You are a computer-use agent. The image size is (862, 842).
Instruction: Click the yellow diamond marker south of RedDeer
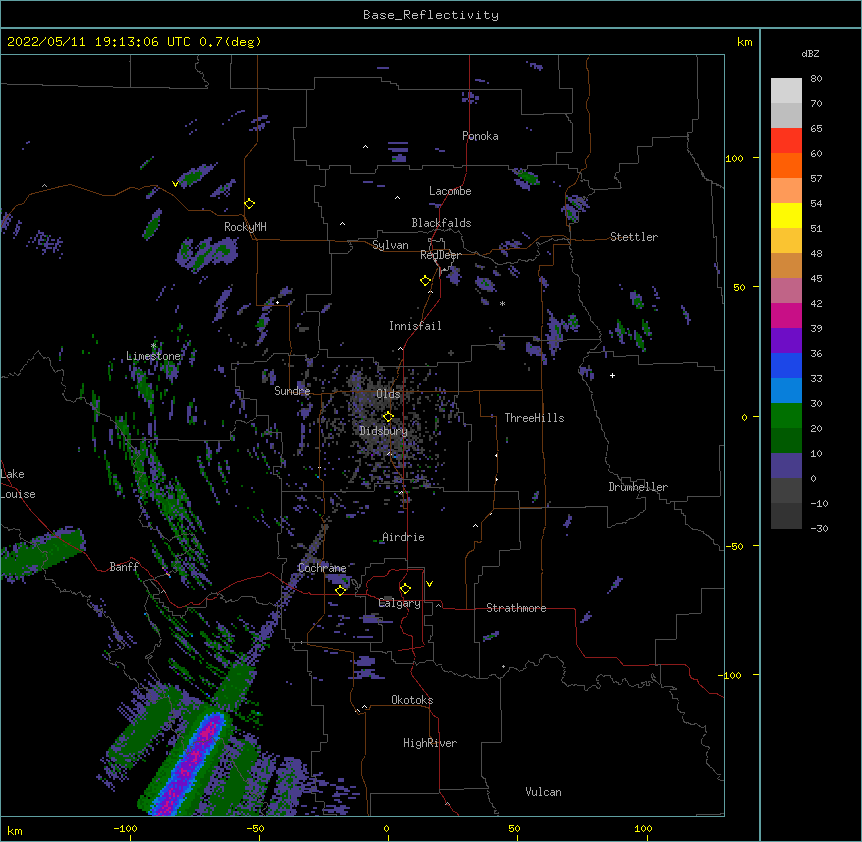[x=426, y=281]
